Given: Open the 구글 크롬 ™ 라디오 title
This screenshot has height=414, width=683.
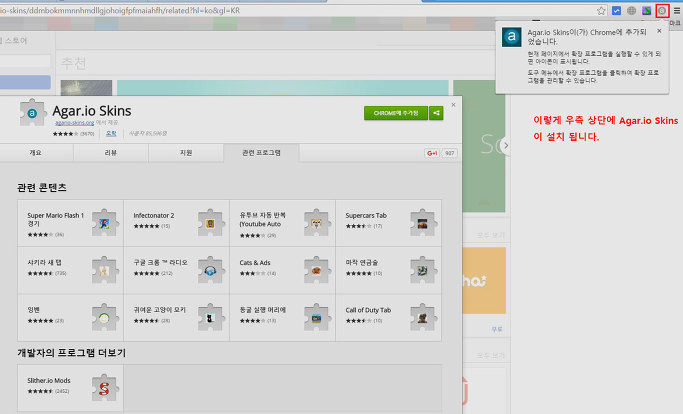Looking at the screenshot, I should tap(160, 263).
